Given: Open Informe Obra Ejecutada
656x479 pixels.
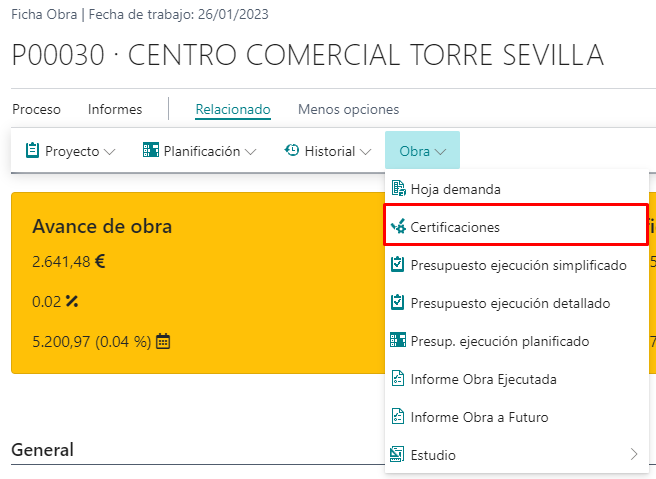Looking at the screenshot, I should click(x=517, y=379).
